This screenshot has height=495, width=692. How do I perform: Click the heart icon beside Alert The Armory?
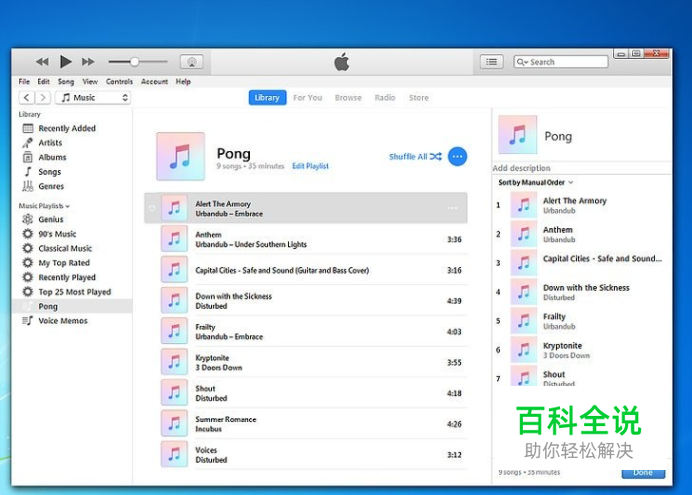click(x=152, y=208)
